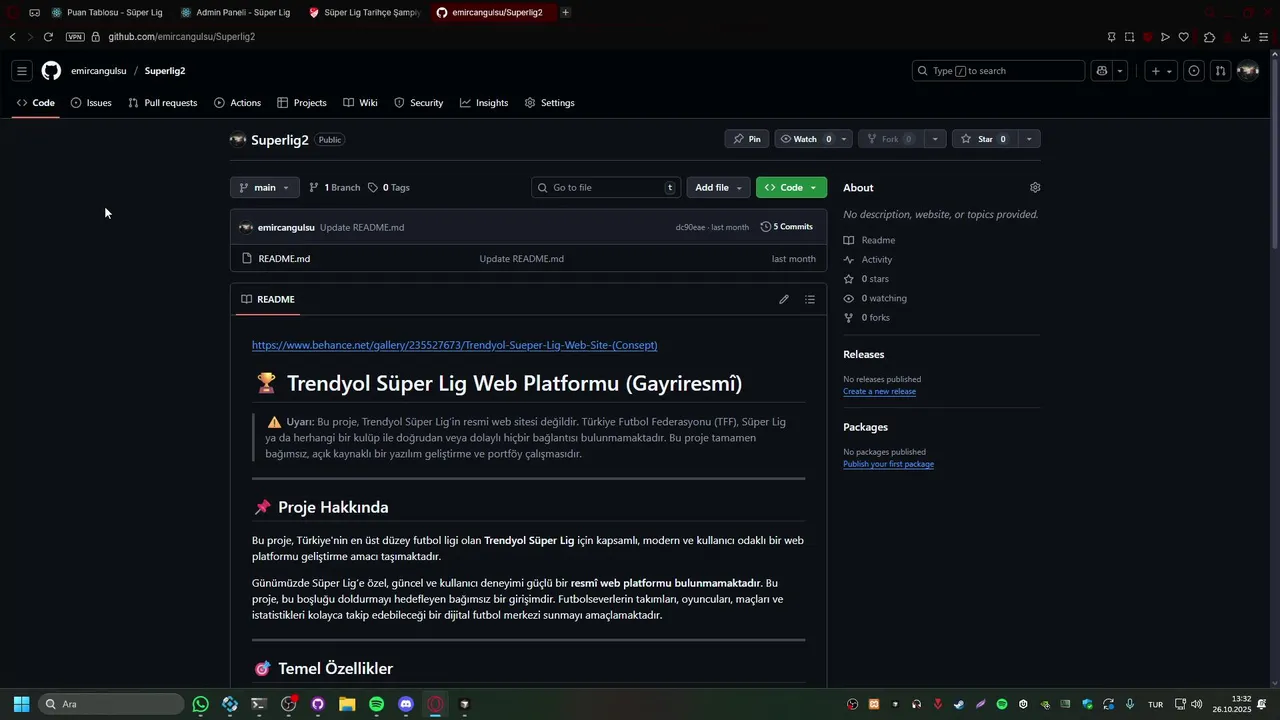The width and height of the screenshot is (1280, 720).
Task: Open the Copilot dropdown caret in header
Action: [1120, 71]
